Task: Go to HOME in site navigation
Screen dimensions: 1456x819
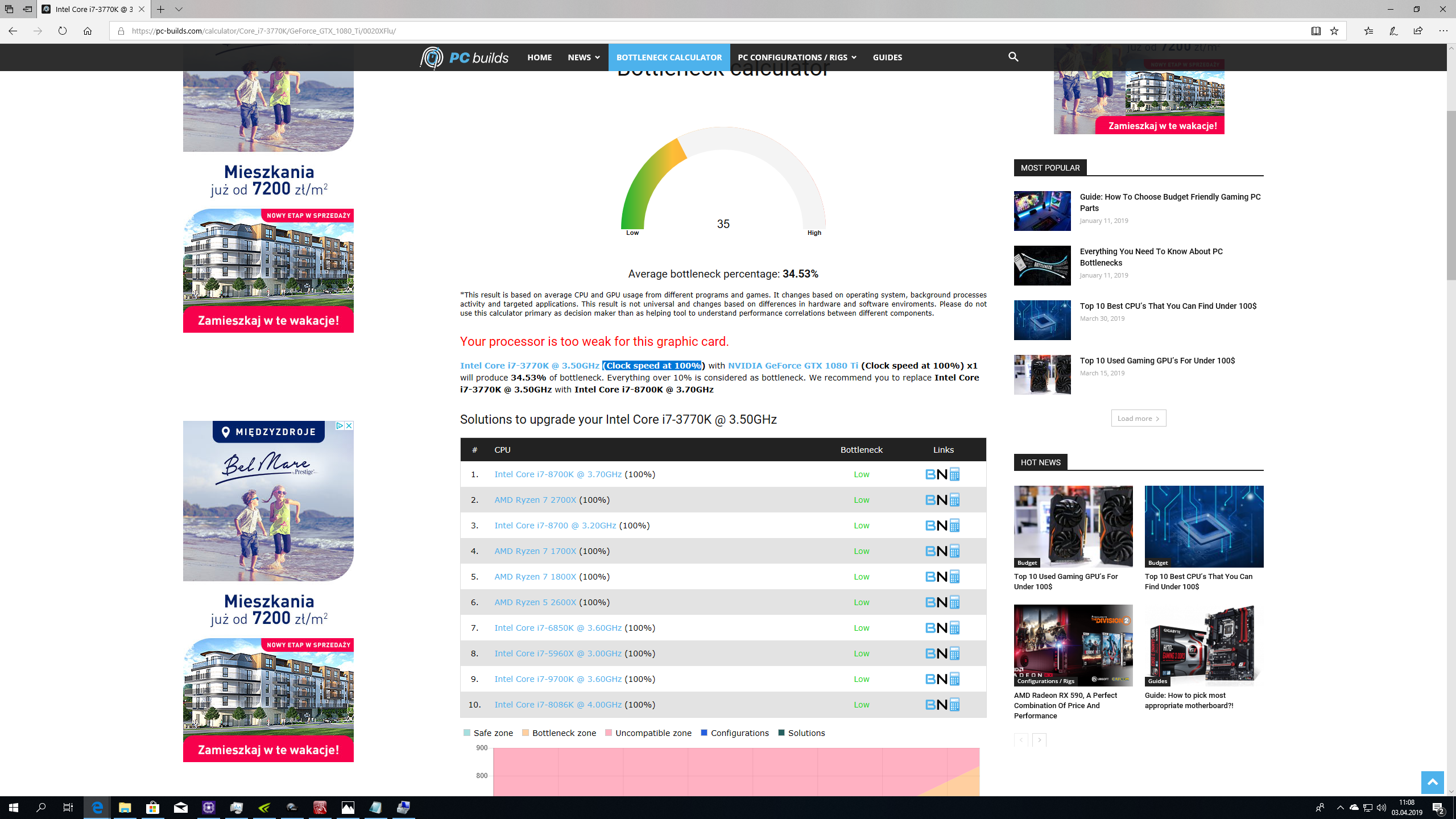Action: point(539,57)
